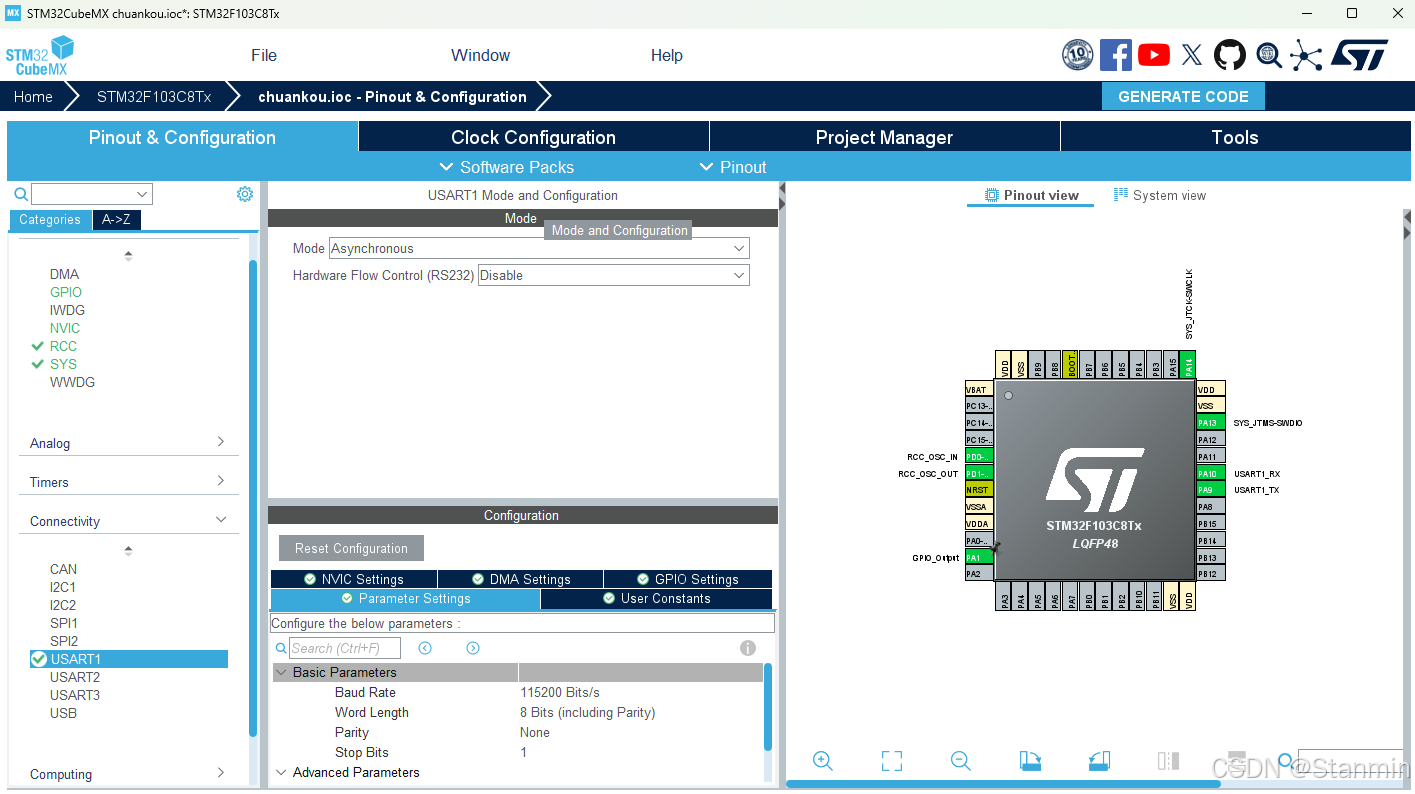Click the 10-year anniversary badge icon
1415x794 pixels.
[1078, 55]
